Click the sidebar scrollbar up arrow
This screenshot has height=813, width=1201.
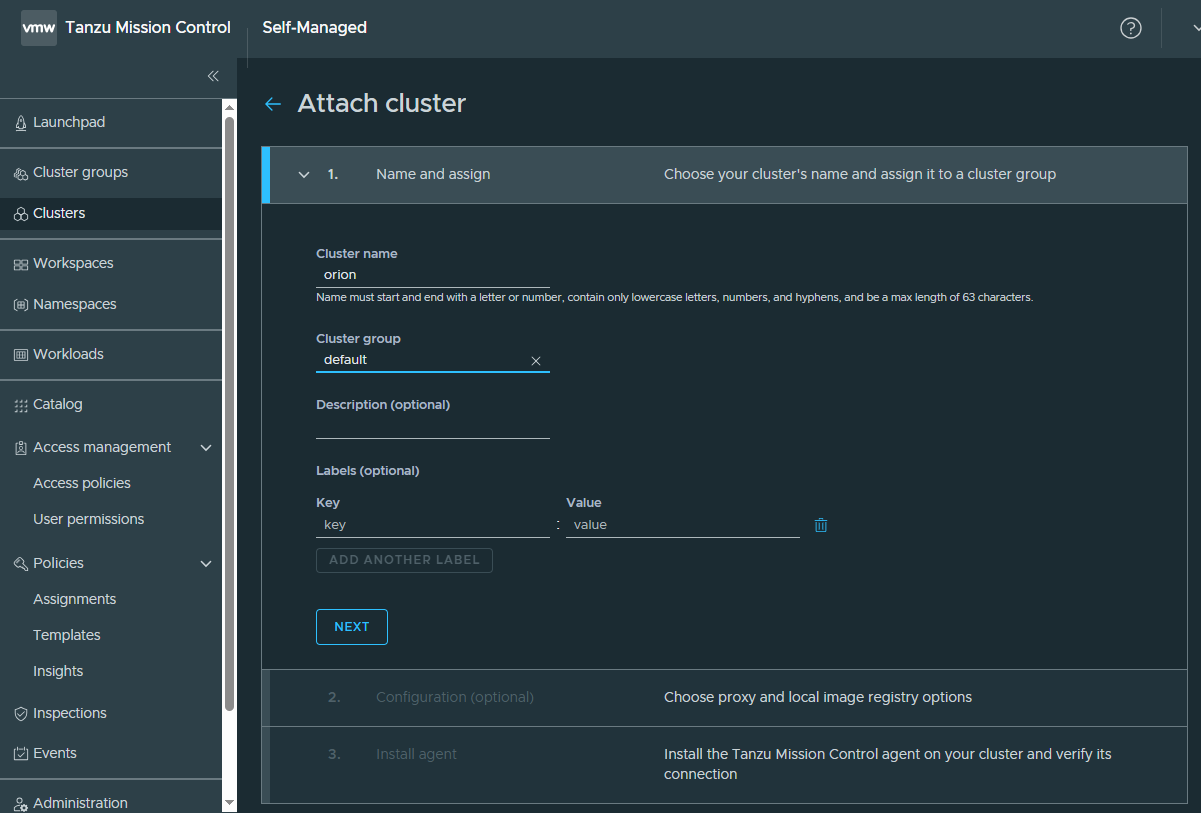click(229, 107)
